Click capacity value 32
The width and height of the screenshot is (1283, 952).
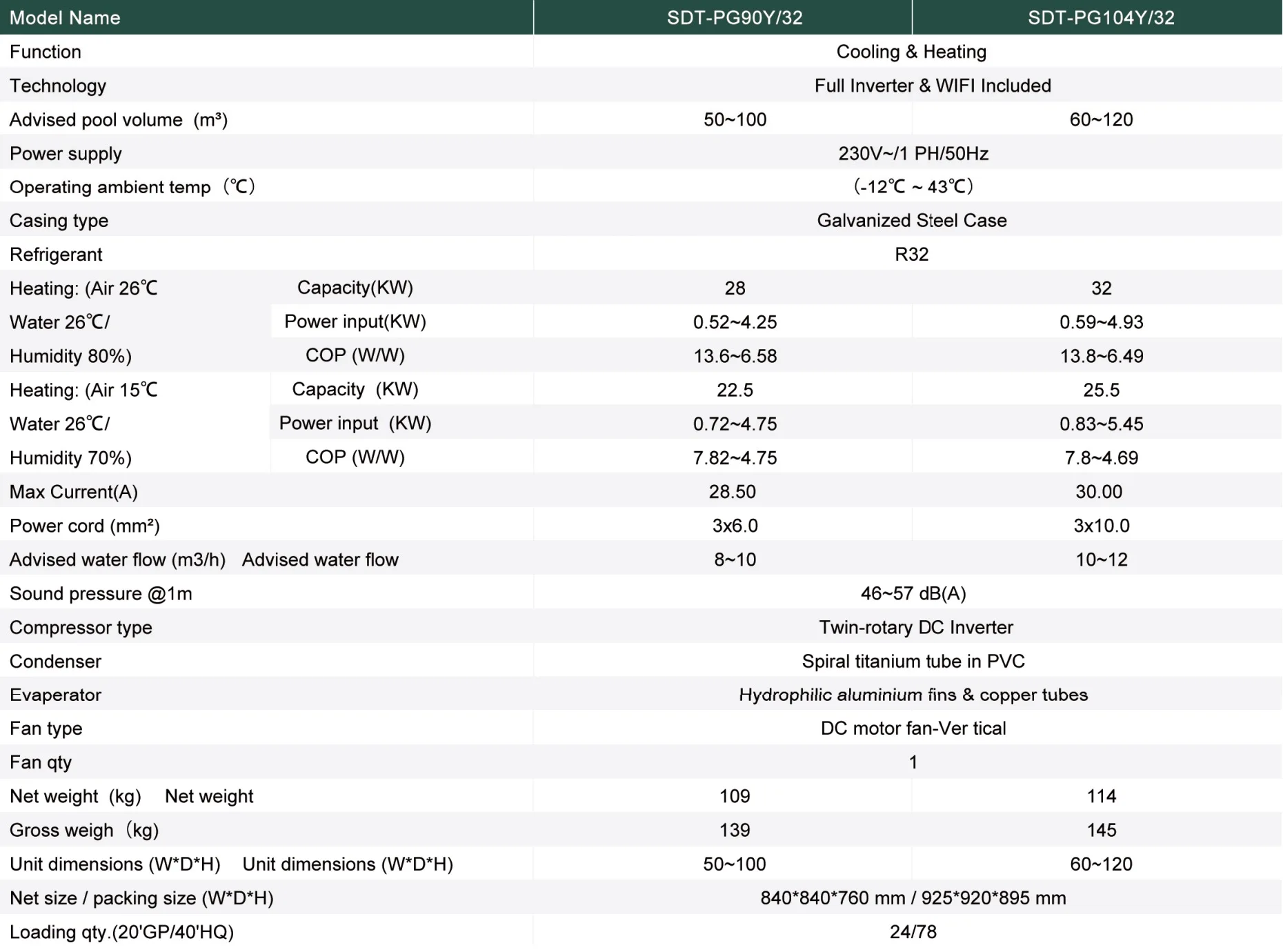pyautogui.click(x=1101, y=288)
